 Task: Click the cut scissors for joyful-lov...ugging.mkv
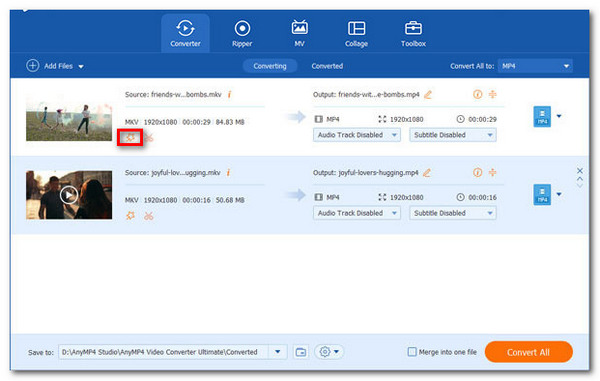[x=149, y=216]
